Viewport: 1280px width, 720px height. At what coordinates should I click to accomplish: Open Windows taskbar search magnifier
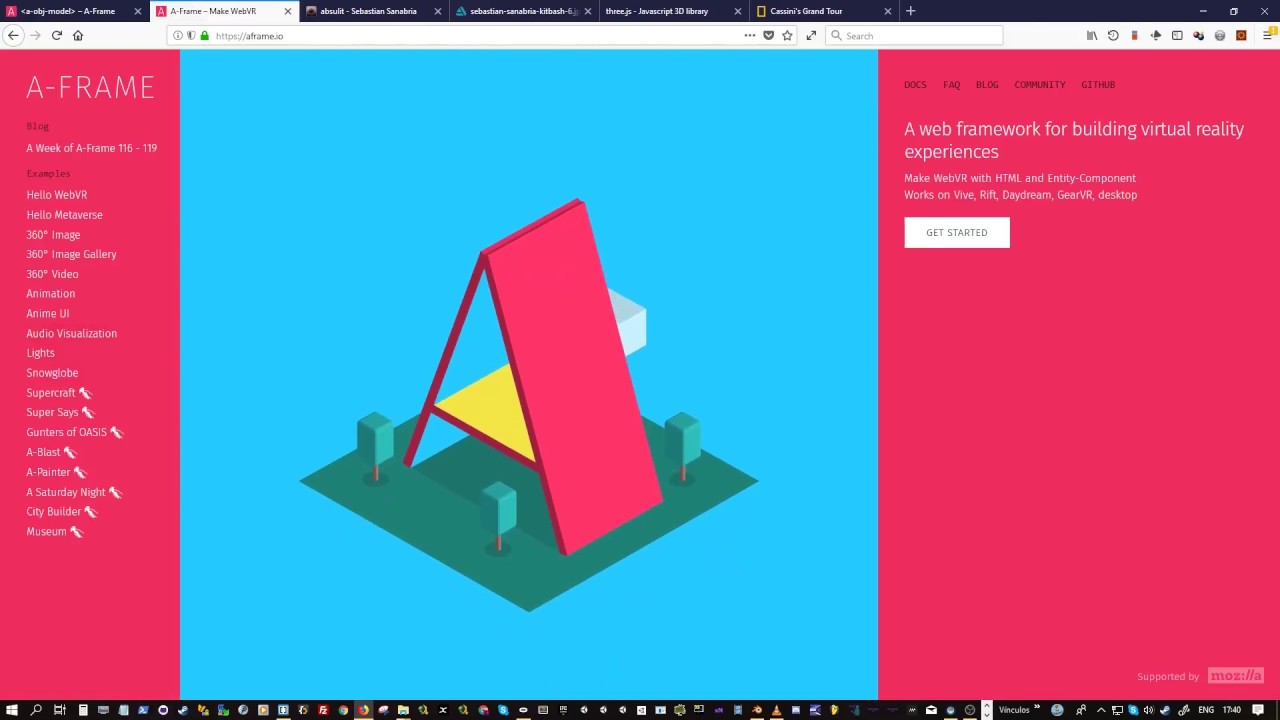[x=36, y=710]
